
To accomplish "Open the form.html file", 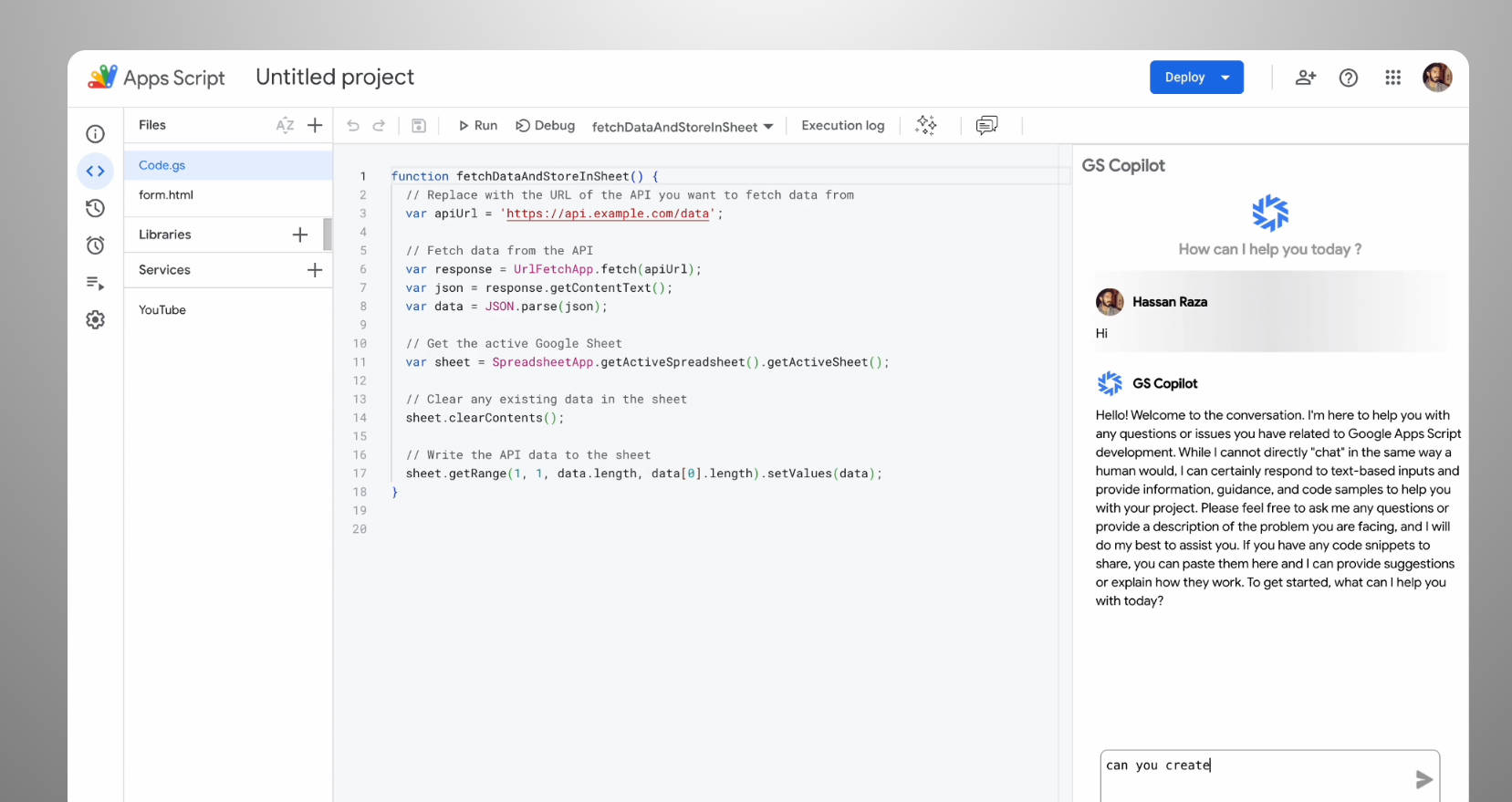I will click(x=166, y=194).
